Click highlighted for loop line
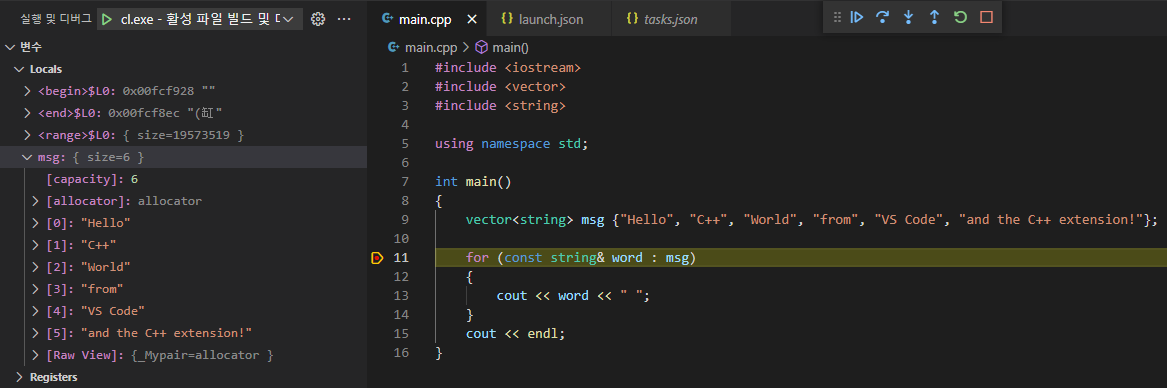Screen dimensions: 1167x388 [x=801, y=258]
